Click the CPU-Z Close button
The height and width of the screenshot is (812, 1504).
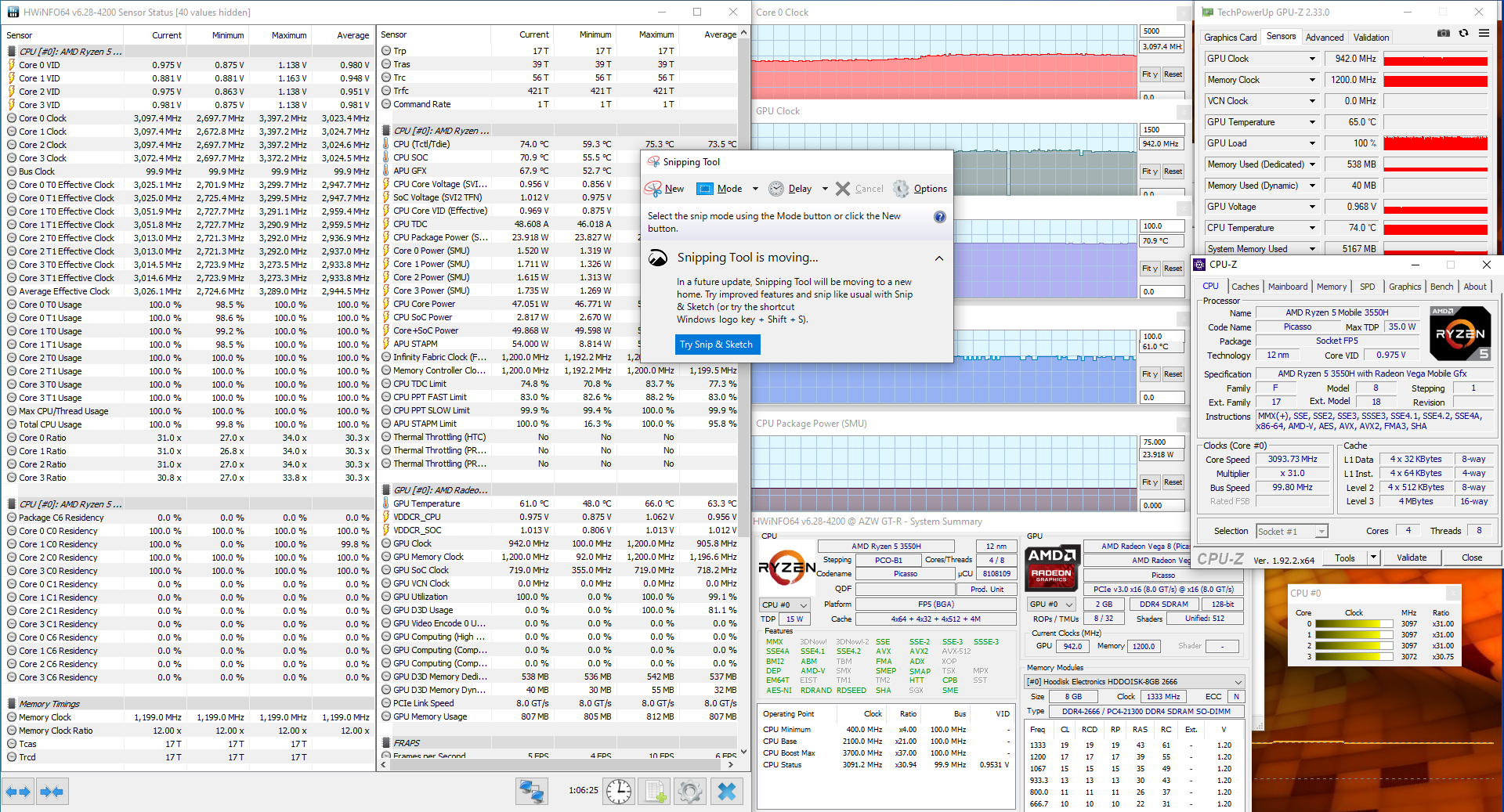tap(1471, 558)
